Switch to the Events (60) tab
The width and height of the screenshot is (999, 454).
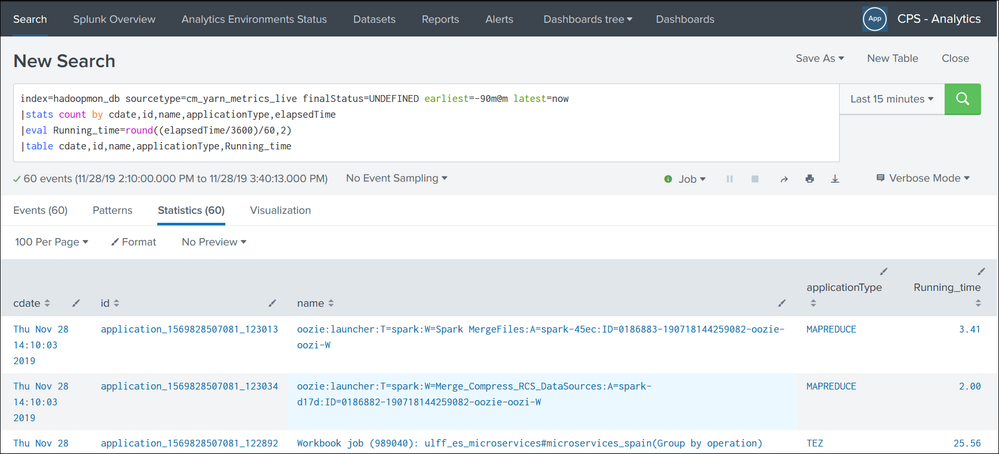[40, 210]
